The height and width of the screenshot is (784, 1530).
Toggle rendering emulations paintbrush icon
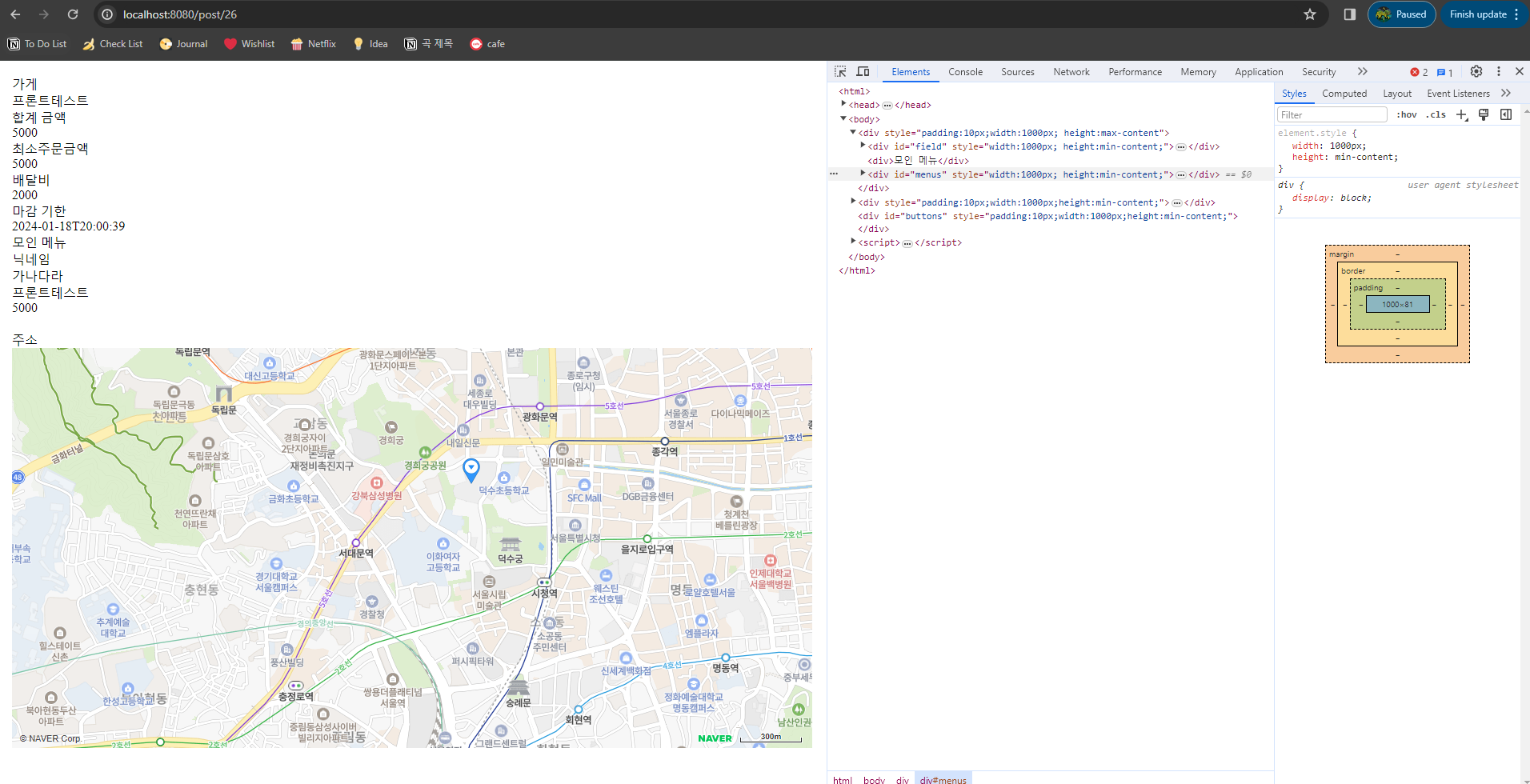pyautogui.click(x=1484, y=114)
